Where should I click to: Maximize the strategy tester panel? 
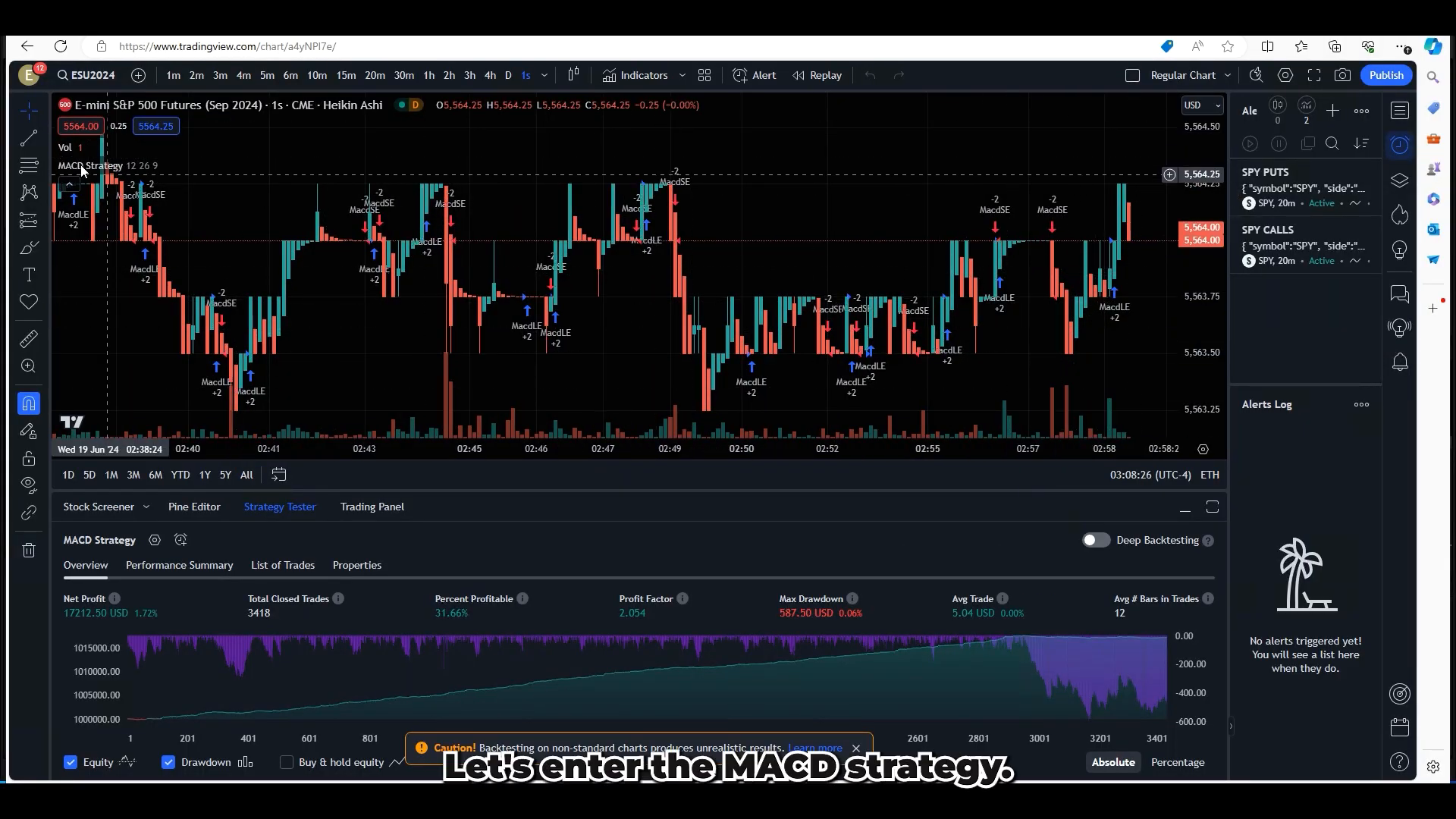tap(1213, 507)
